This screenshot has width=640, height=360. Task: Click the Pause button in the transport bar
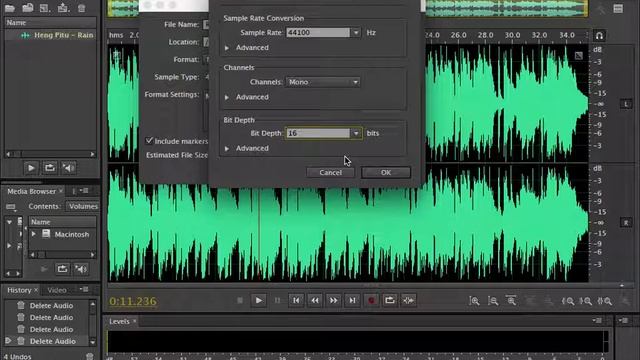[278, 300]
